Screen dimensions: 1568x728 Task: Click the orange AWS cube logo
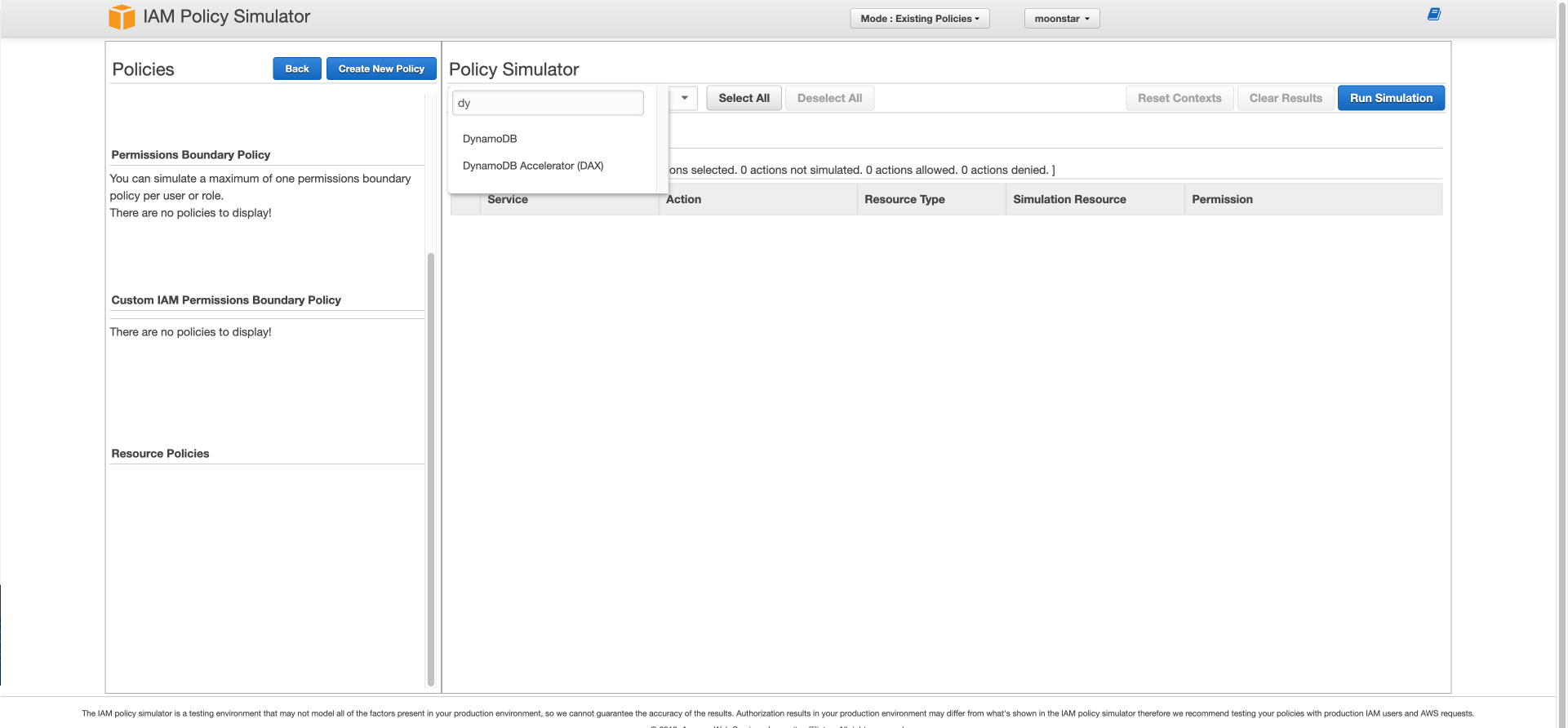point(122,16)
